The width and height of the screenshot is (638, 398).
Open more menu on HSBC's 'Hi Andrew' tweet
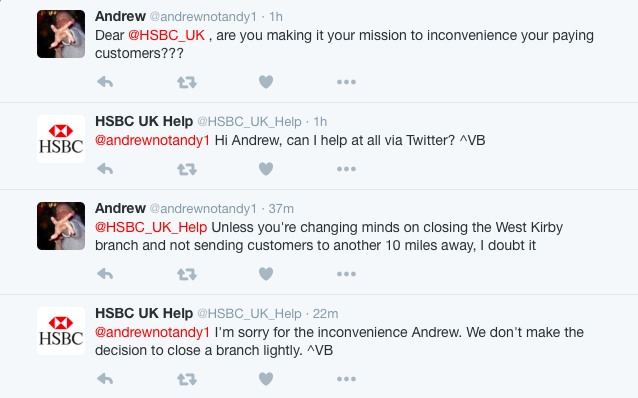(346, 169)
